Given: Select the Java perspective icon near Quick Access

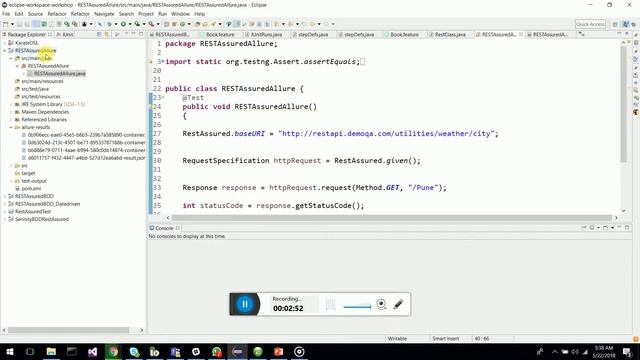Looking at the screenshot, I should point(625,24).
